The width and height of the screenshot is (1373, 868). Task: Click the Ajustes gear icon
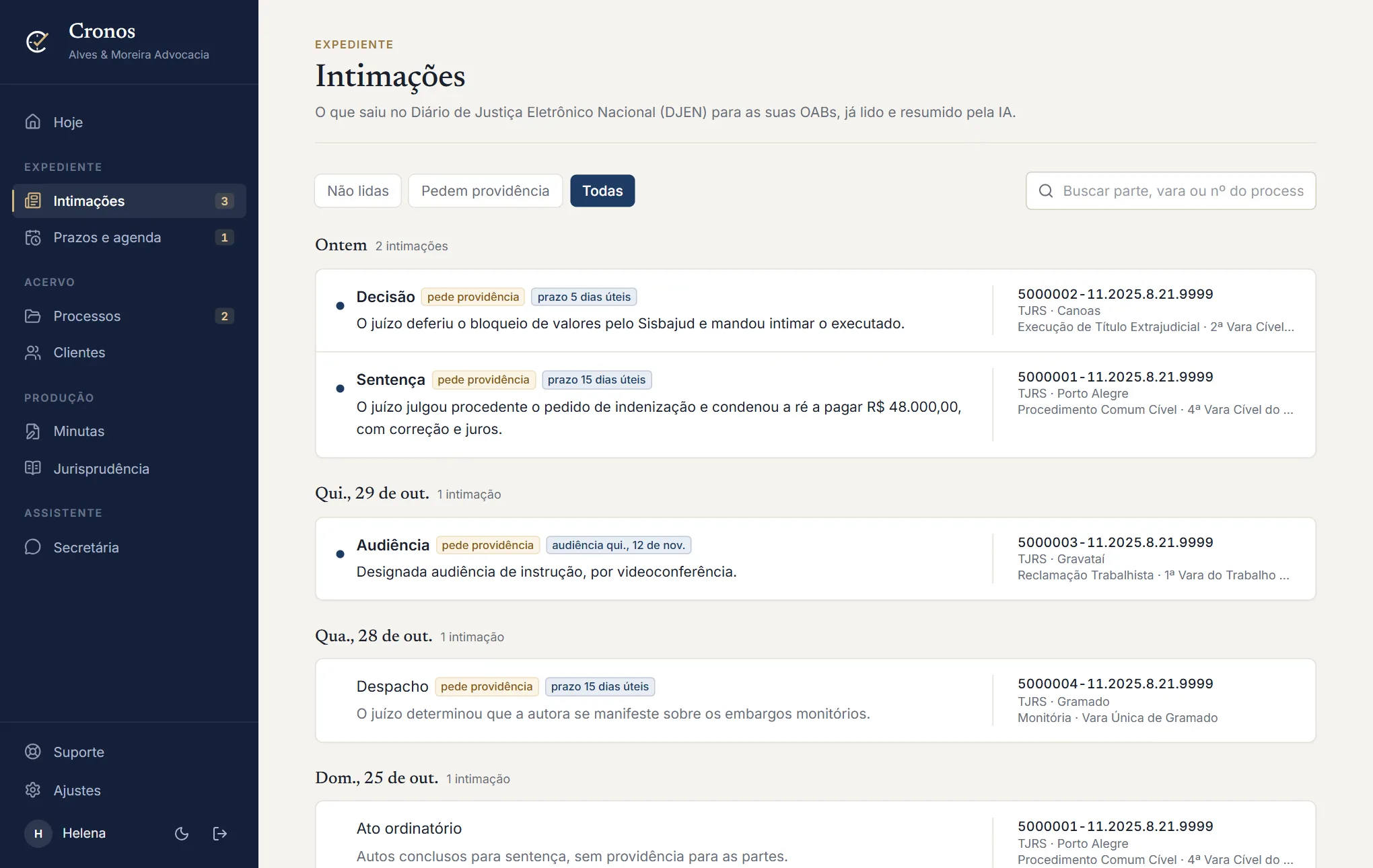tap(33, 790)
